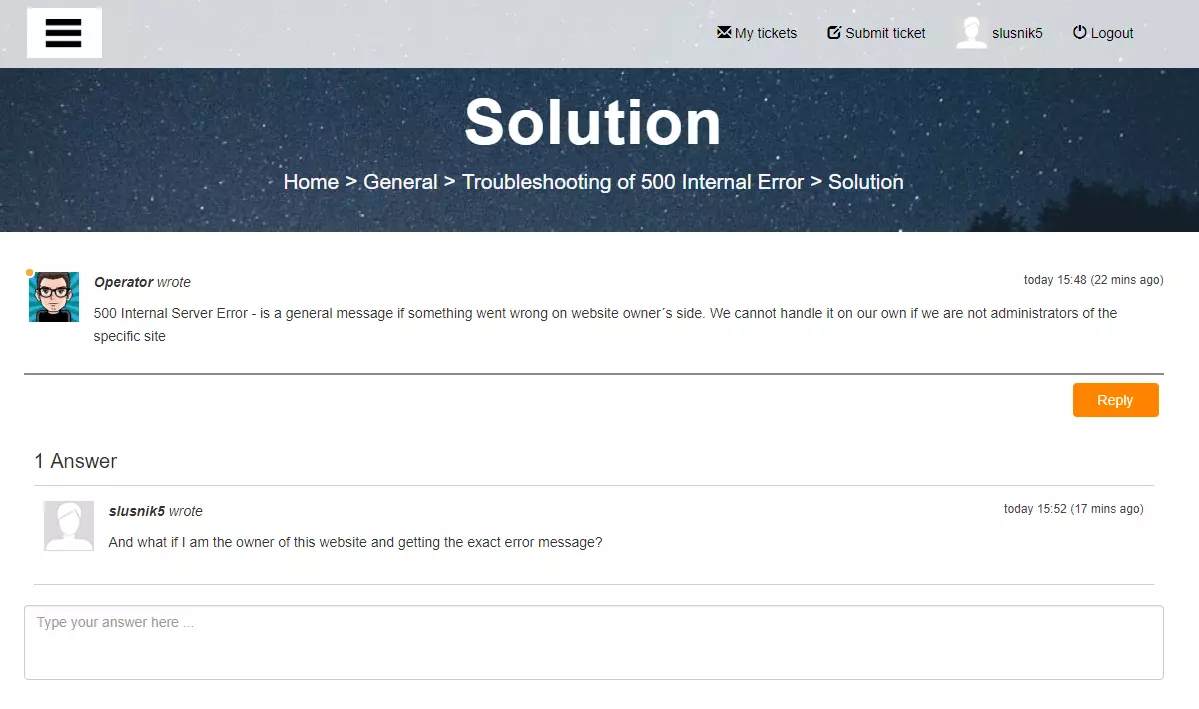
Task: Click the Solution page title
Action: click(x=593, y=122)
